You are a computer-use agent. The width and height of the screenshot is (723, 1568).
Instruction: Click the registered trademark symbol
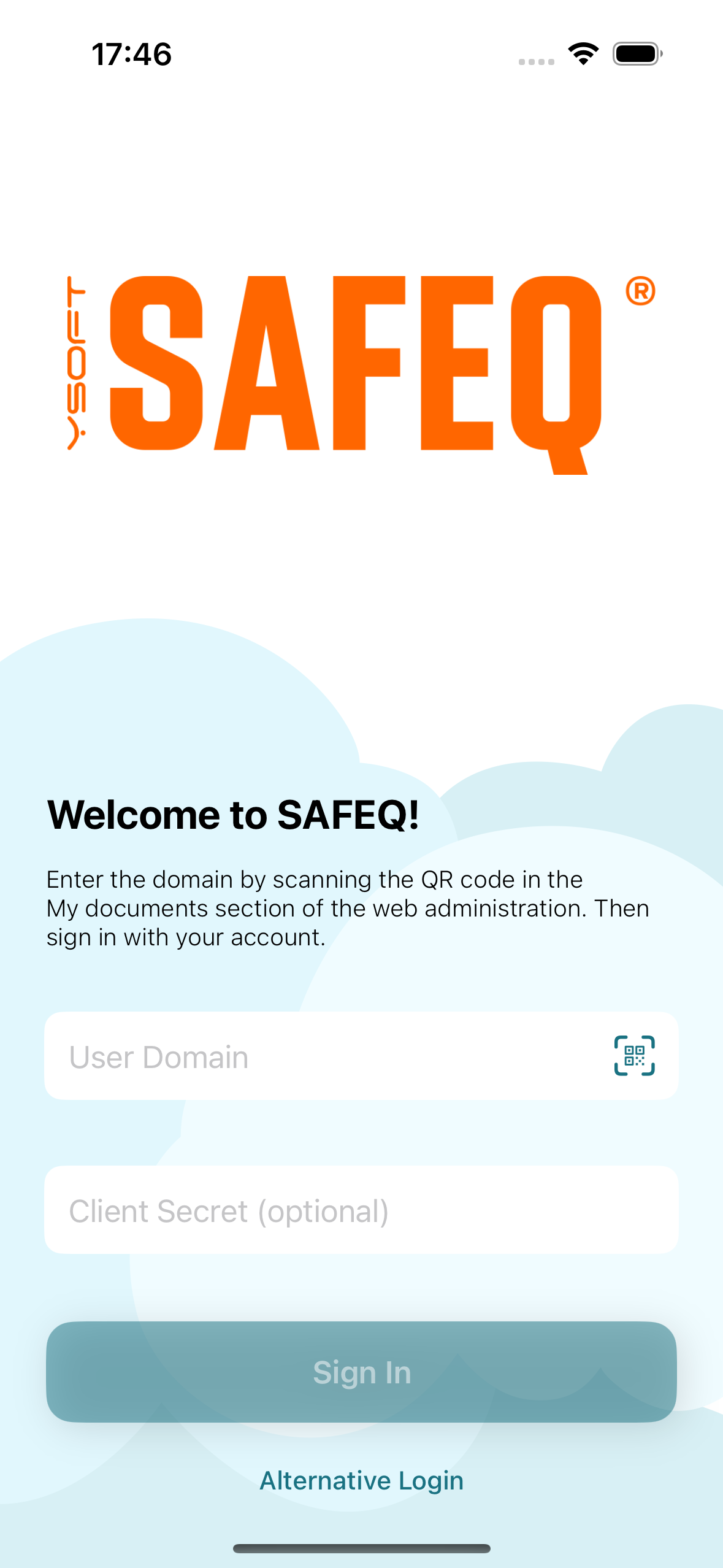point(640,291)
